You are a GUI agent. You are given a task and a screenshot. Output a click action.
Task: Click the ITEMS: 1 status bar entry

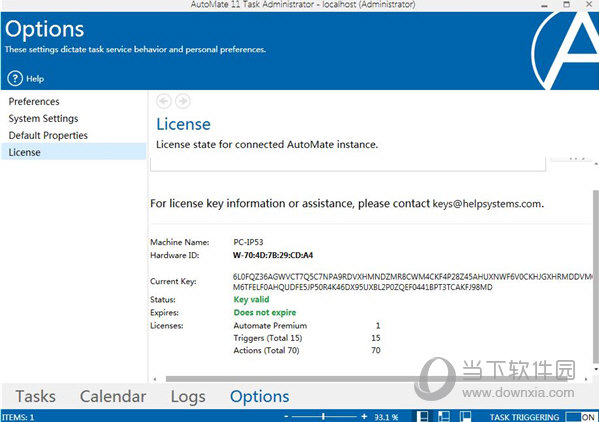18,417
